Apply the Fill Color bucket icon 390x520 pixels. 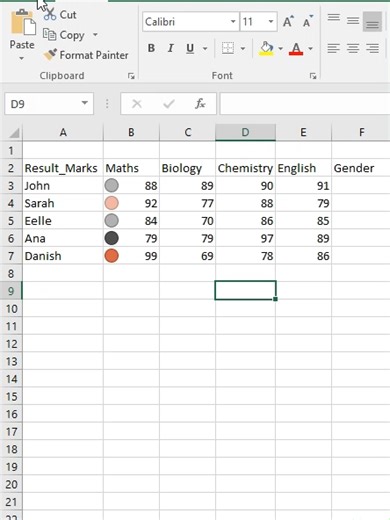pos(266,49)
